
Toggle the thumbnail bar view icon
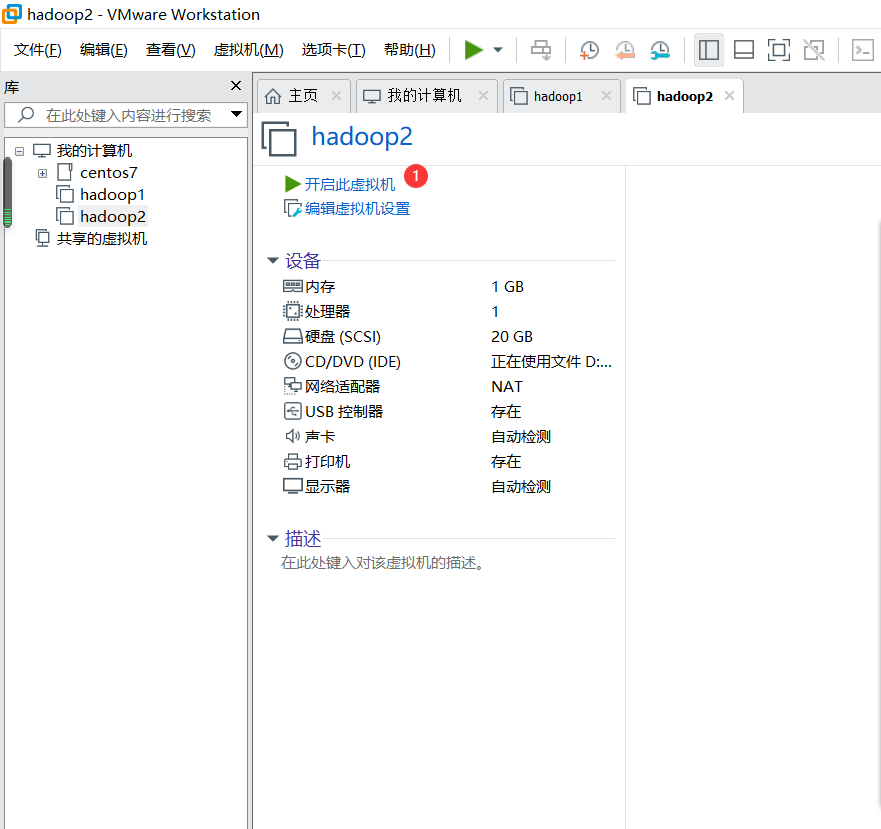pyautogui.click(x=743, y=50)
